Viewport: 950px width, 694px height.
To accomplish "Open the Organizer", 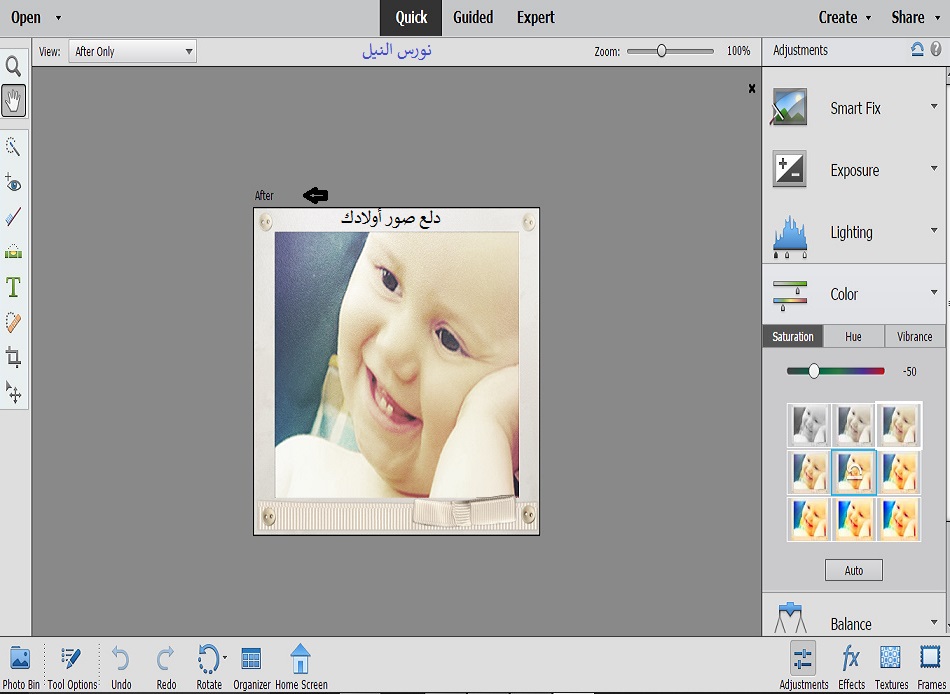I will 252,659.
